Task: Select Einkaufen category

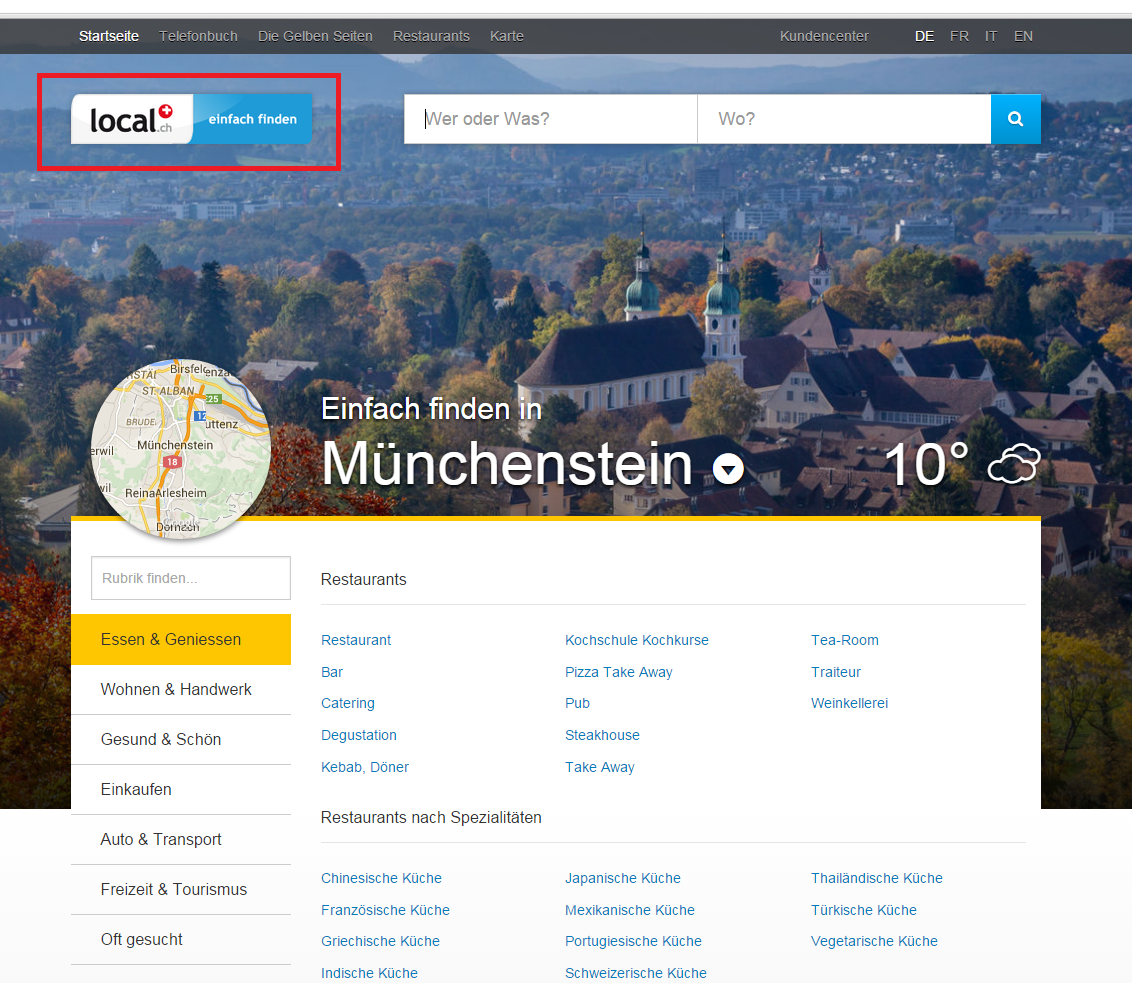Action: pyautogui.click(x=180, y=790)
